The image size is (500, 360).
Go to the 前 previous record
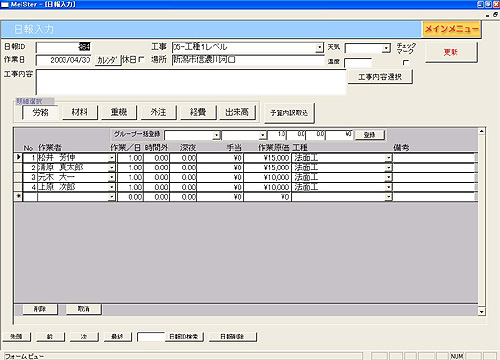click(50, 337)
